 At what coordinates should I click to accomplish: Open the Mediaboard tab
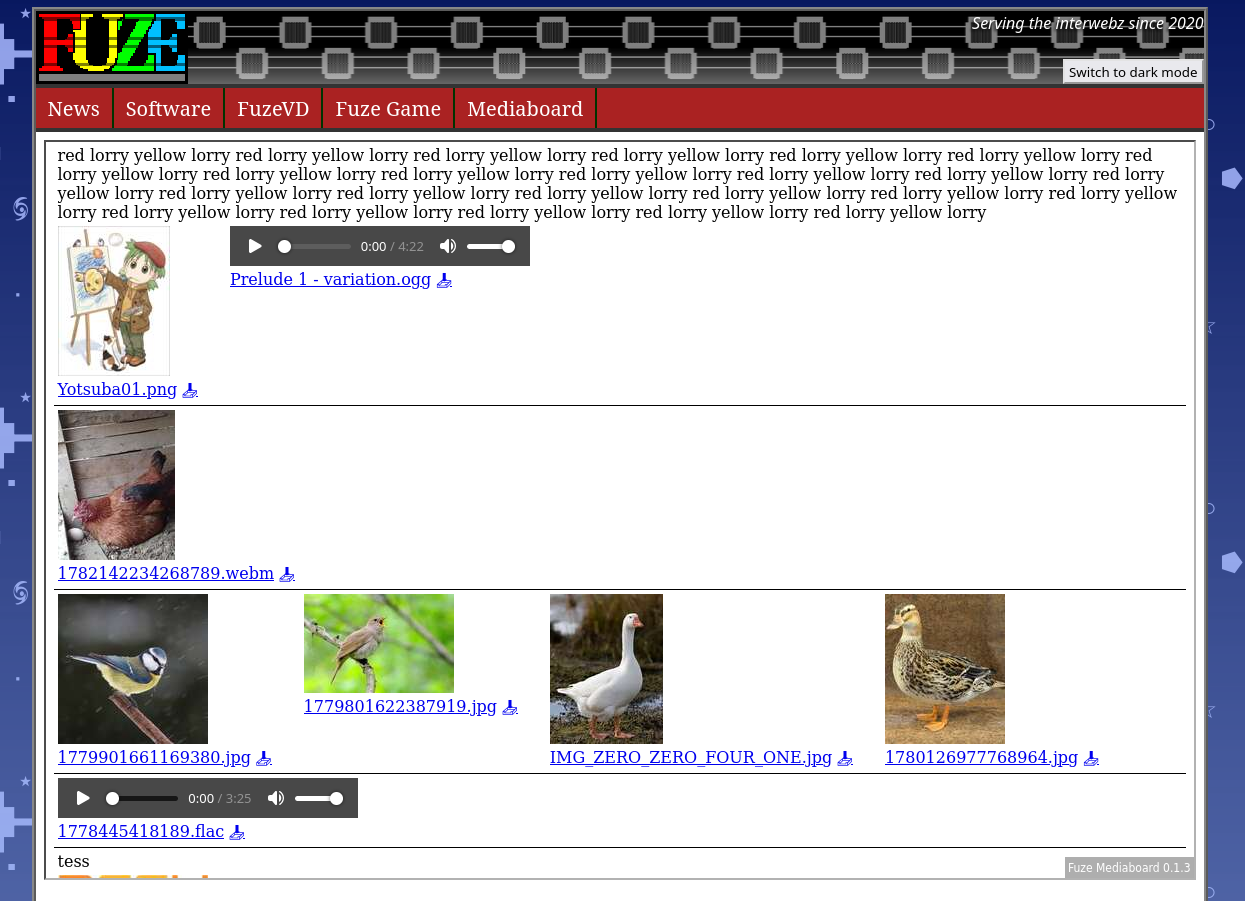(525, 109)
